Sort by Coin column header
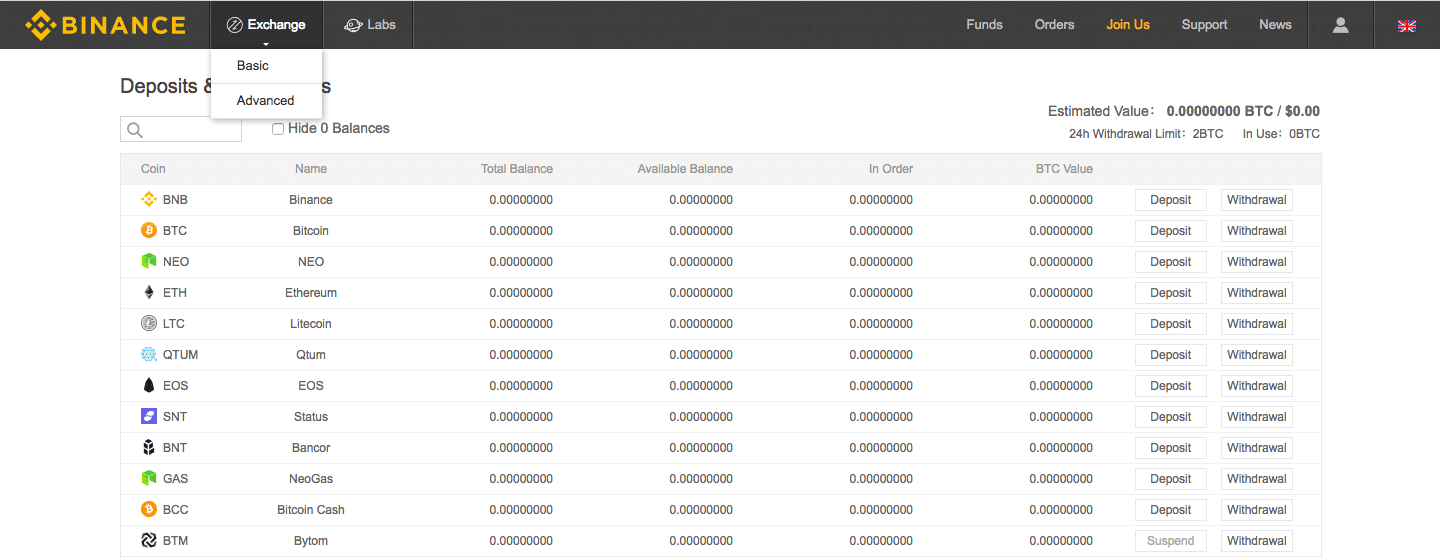The image size is (1440, 558). pyautogui.click(x=153, y=169)
